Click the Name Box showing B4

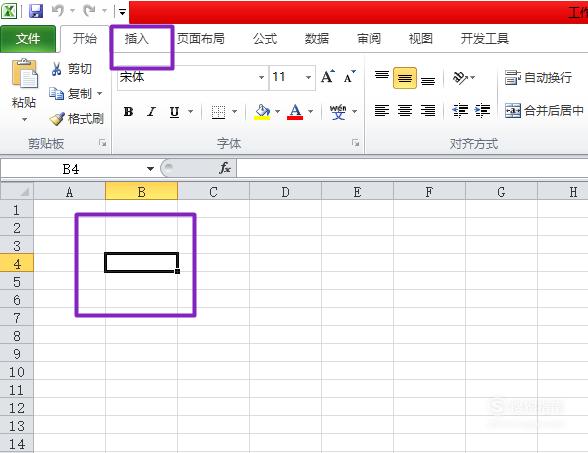[71, 169]
